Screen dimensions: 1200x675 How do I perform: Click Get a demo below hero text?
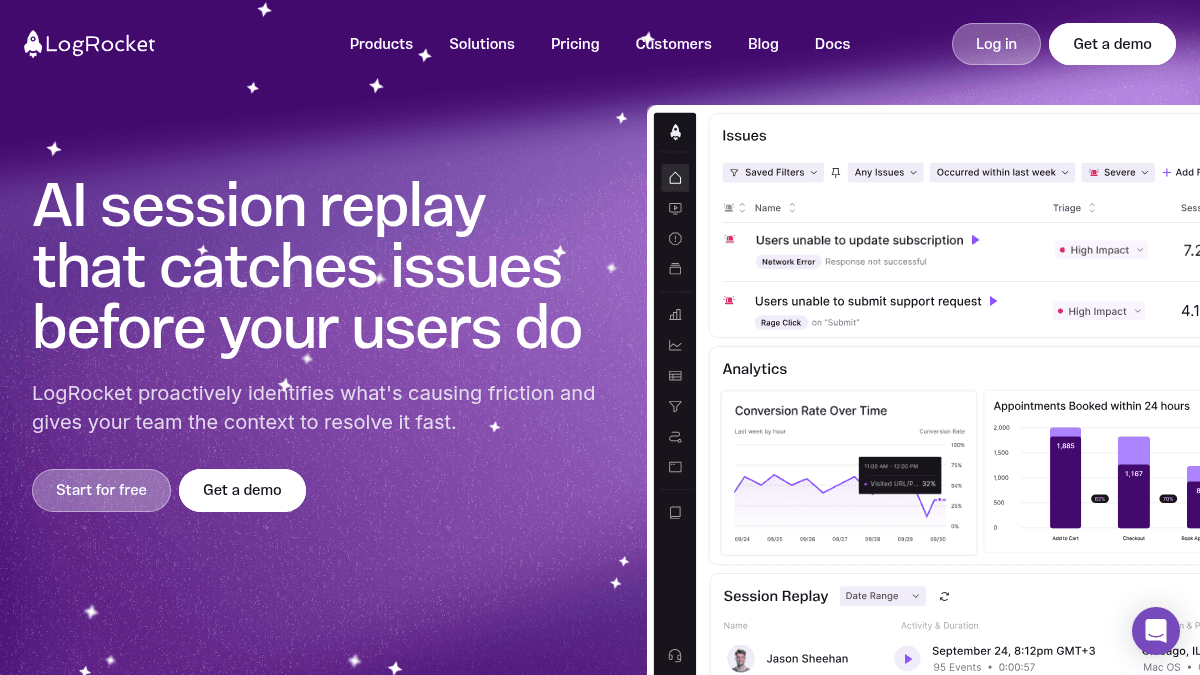click(242, 490)
